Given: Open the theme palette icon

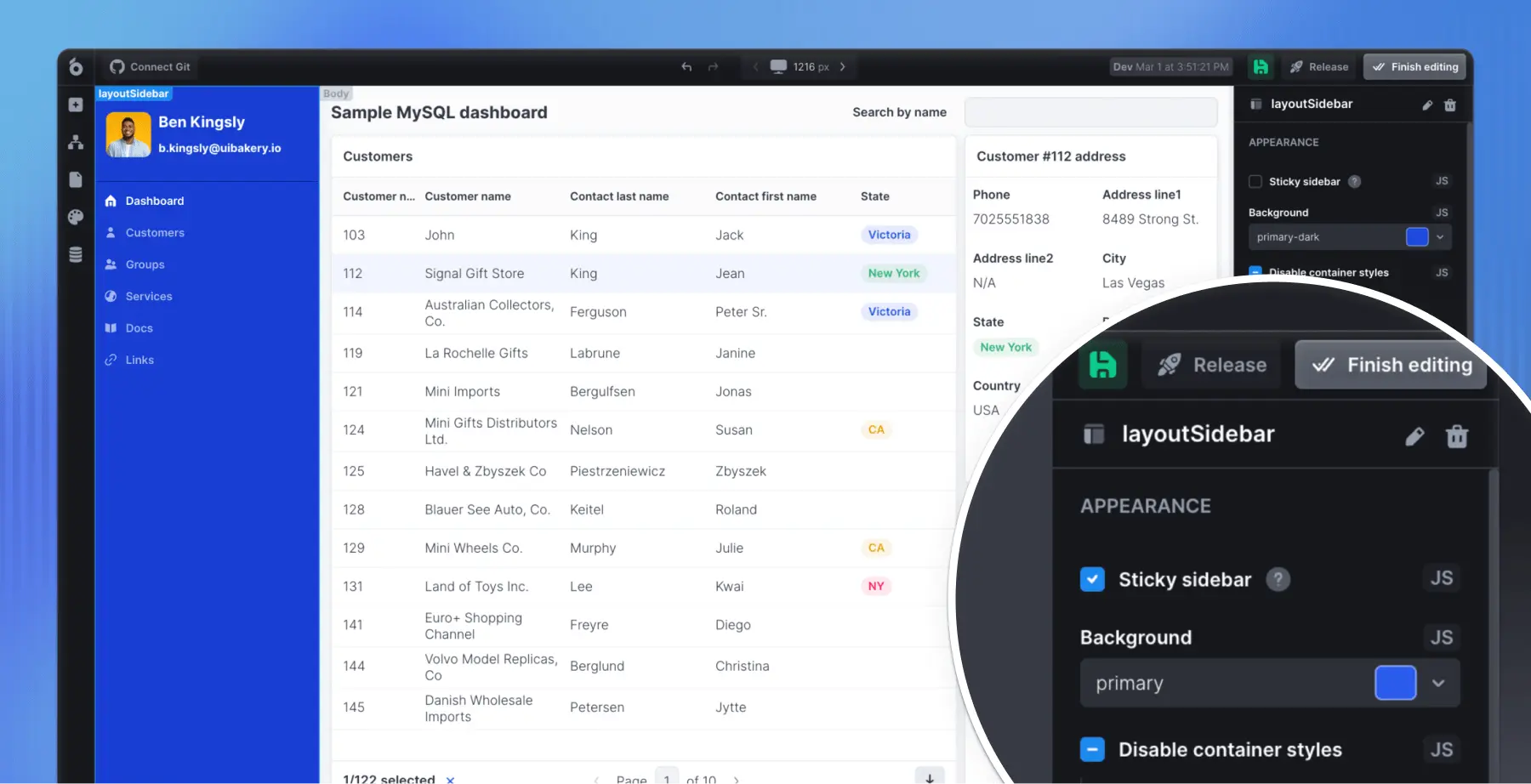Looking at the screenshot, I should click(x=76, y=217).
